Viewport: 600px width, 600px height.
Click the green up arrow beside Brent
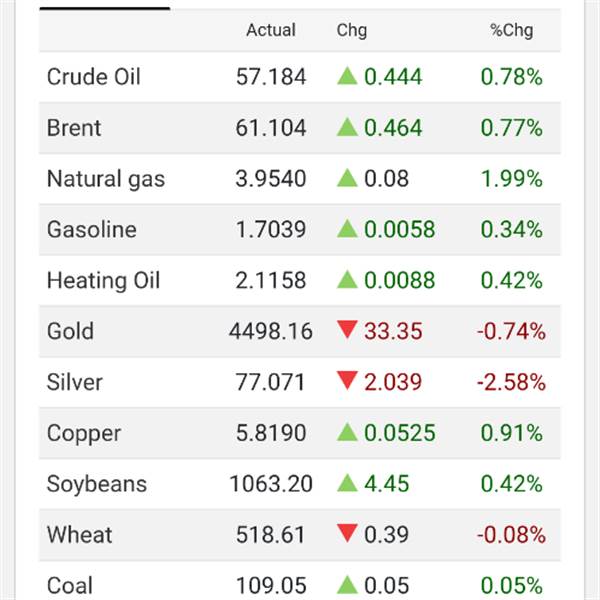pos(347,127)
